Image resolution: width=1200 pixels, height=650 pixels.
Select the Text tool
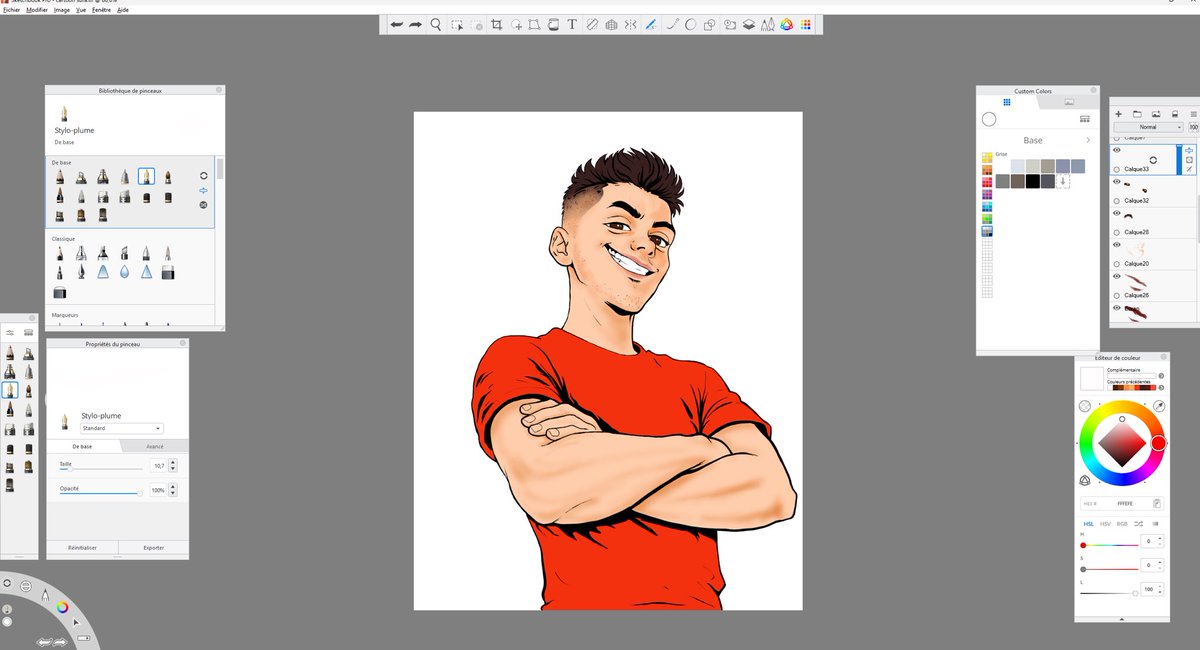[x=572, y=25]
